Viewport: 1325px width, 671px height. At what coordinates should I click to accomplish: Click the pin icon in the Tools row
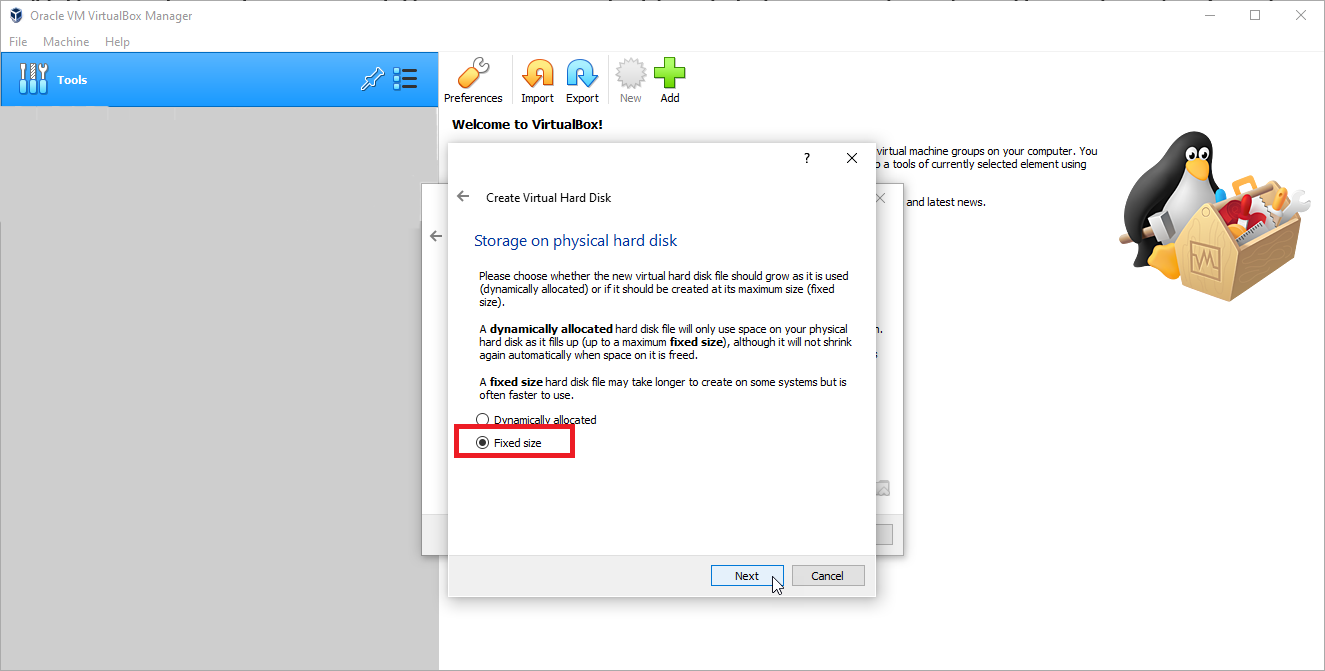coord(372,80)
